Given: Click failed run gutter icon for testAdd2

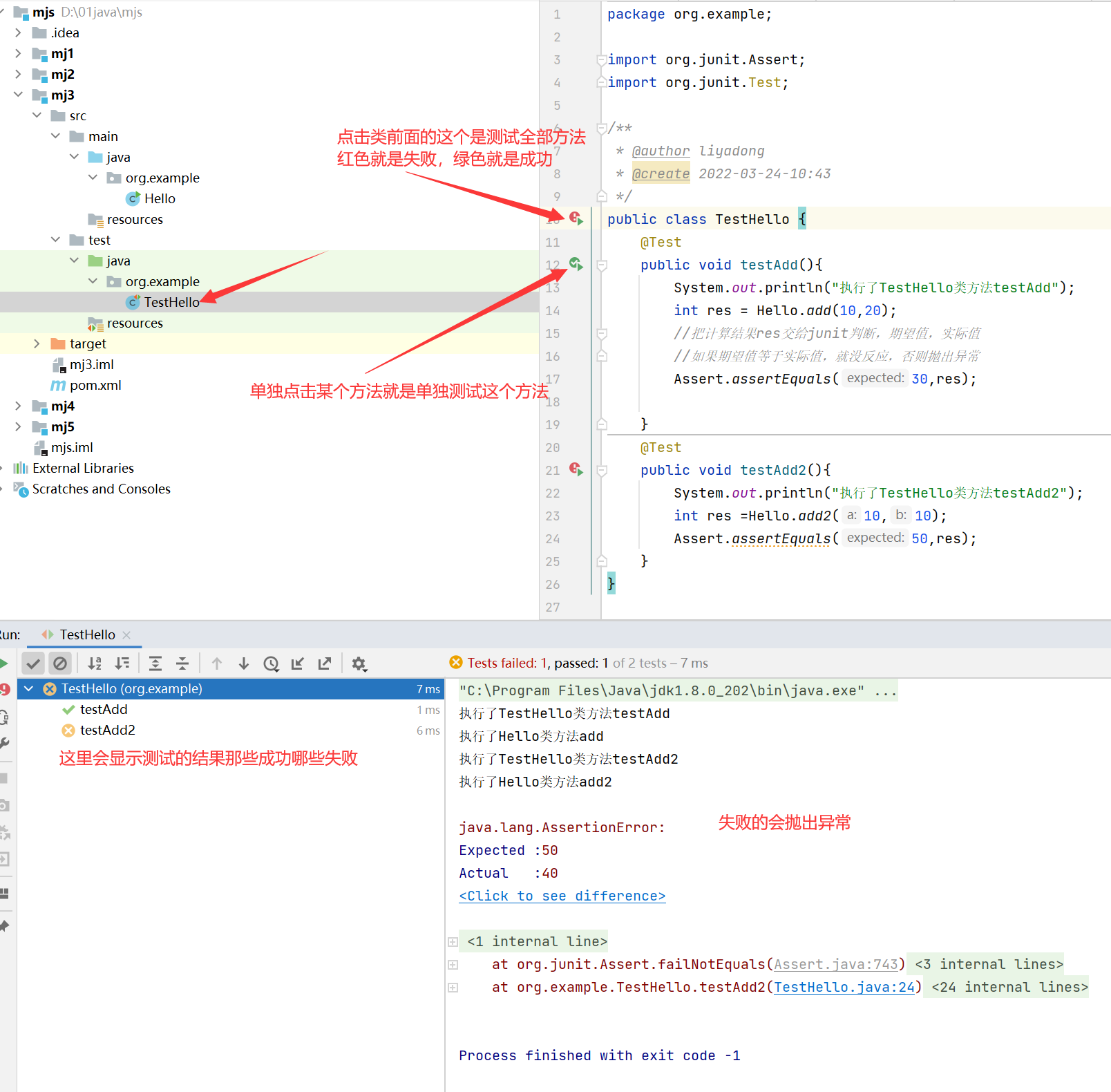Looking at the screenshot, I should point(576,469).
